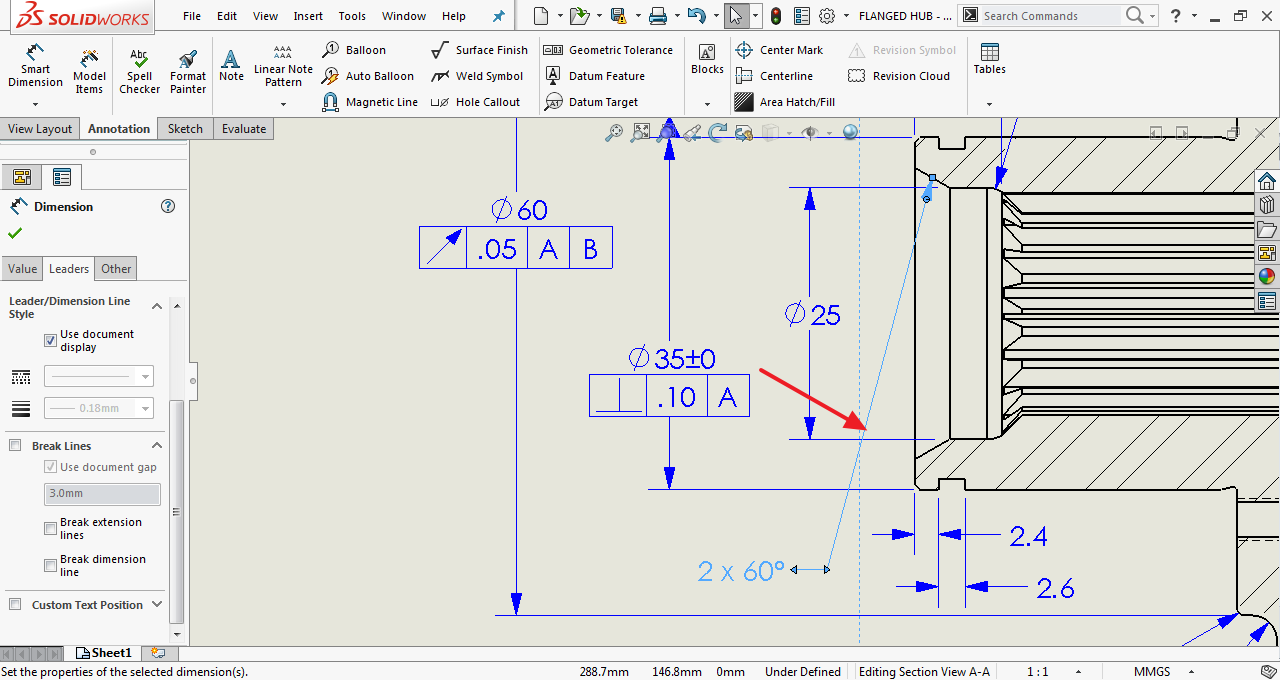Switch to the Sketch tab
The height and width of the screenshot is (680, 1280).
coord(185,129)
